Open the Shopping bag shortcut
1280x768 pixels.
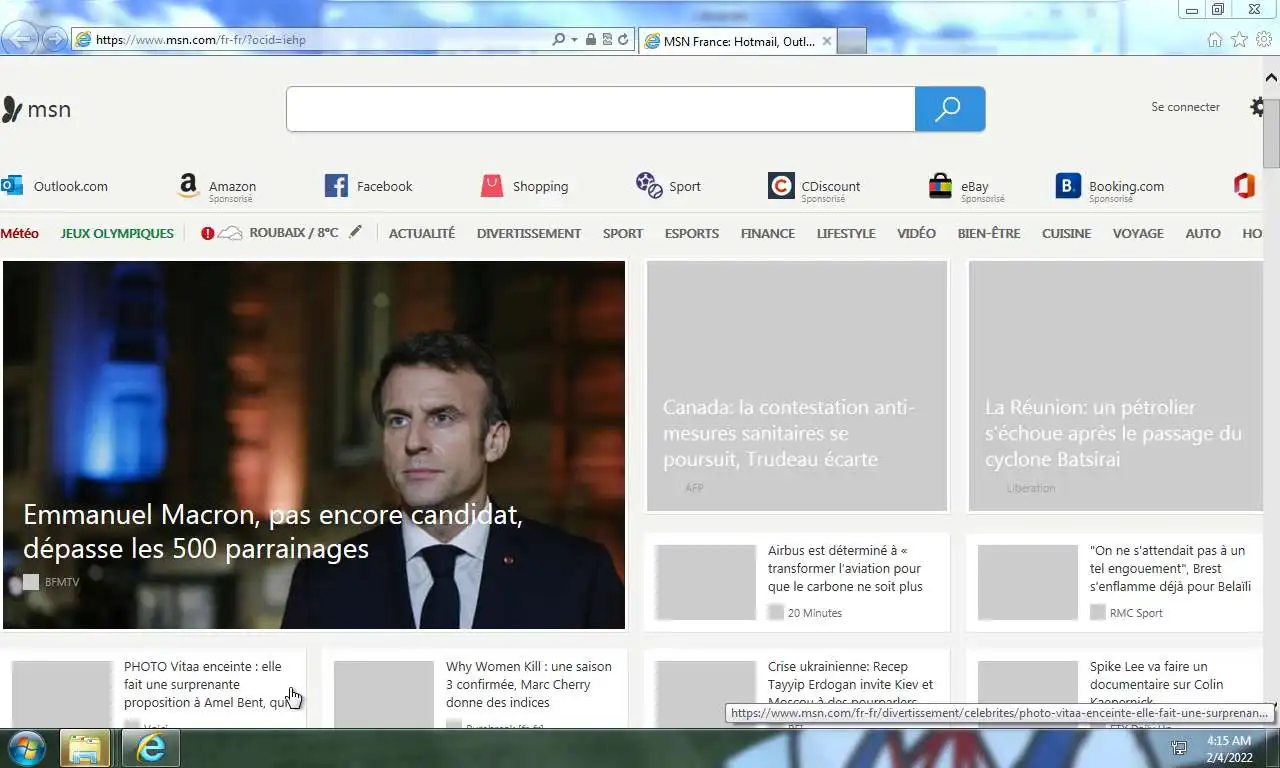(524, 186)
